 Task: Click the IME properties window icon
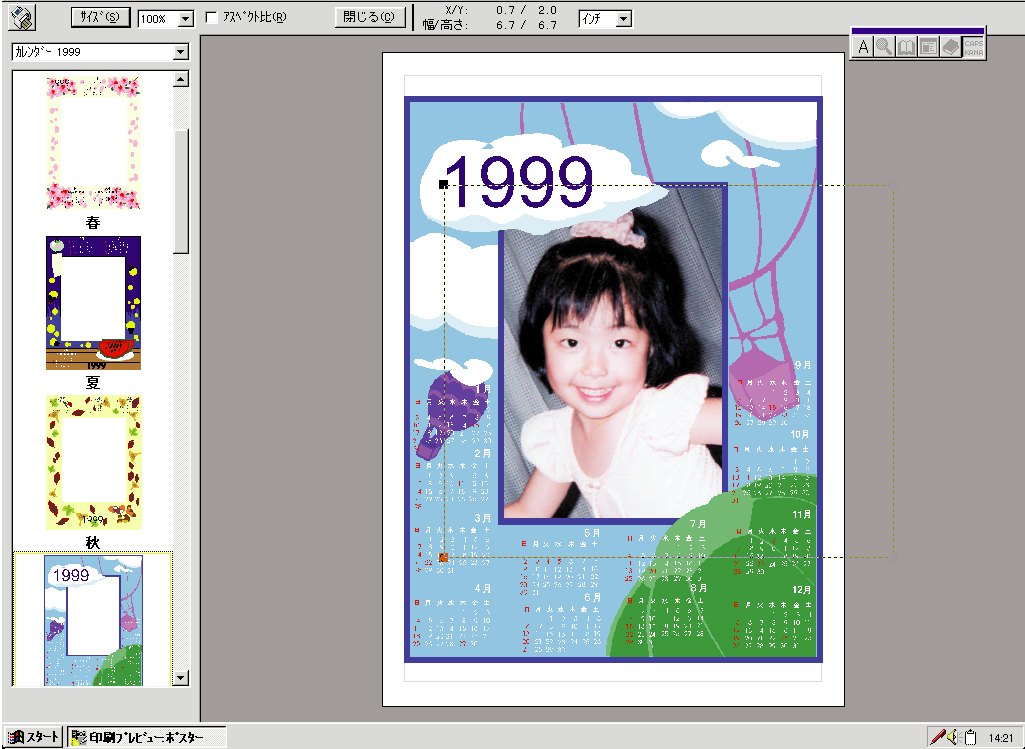pos(928,46)
